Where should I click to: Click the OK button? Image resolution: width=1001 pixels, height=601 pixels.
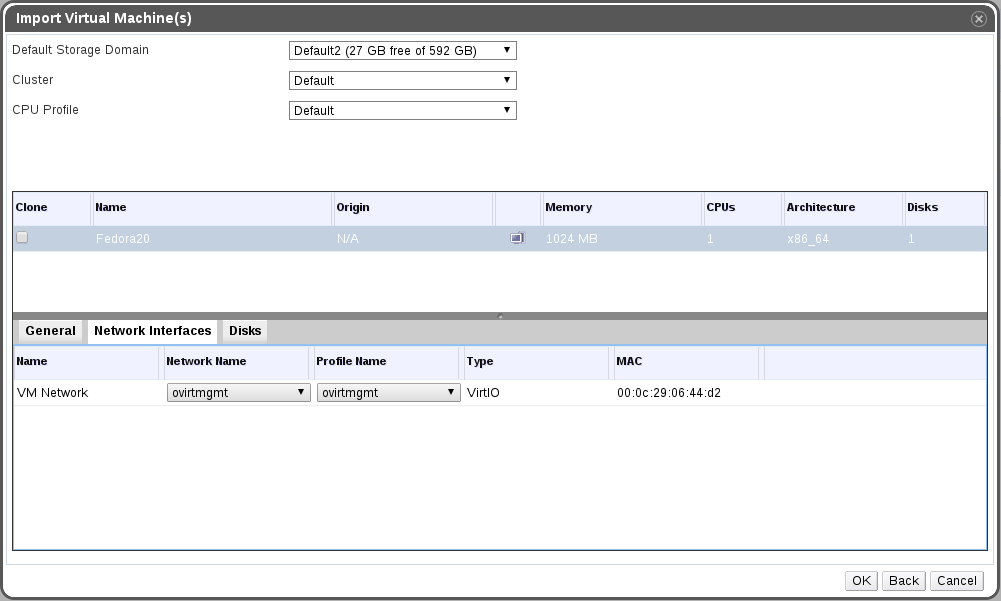tap(861, 581)
